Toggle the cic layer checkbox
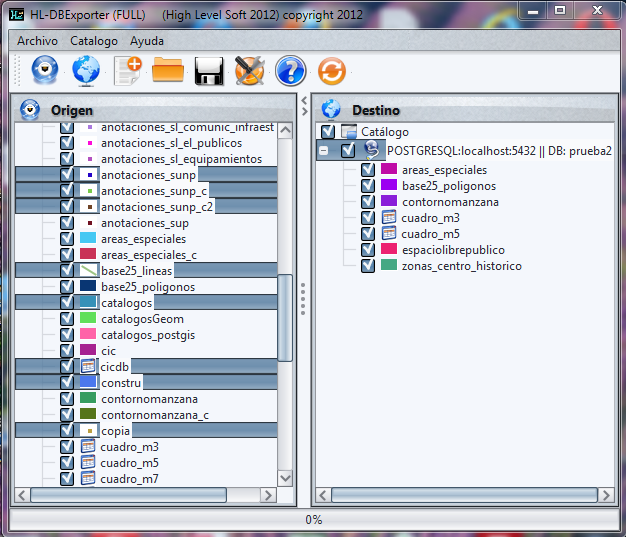The image size is (626, 537). (67, 351)
